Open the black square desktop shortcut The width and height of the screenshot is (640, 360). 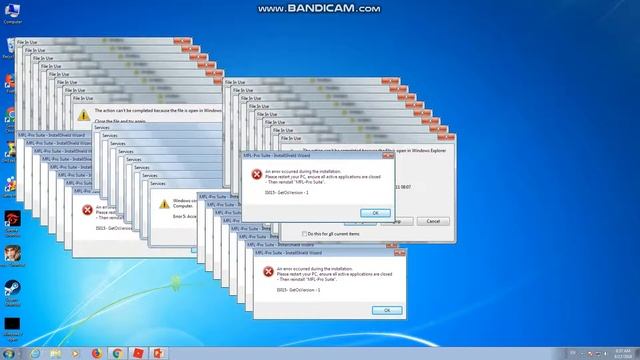(12, 329)
